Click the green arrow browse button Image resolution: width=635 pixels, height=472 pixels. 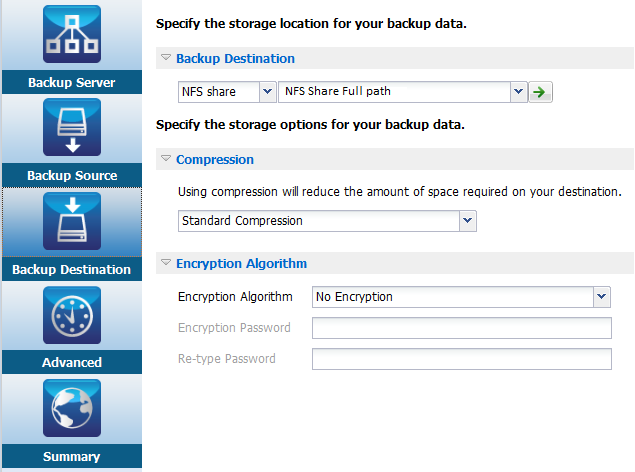[x=540, y=92]
